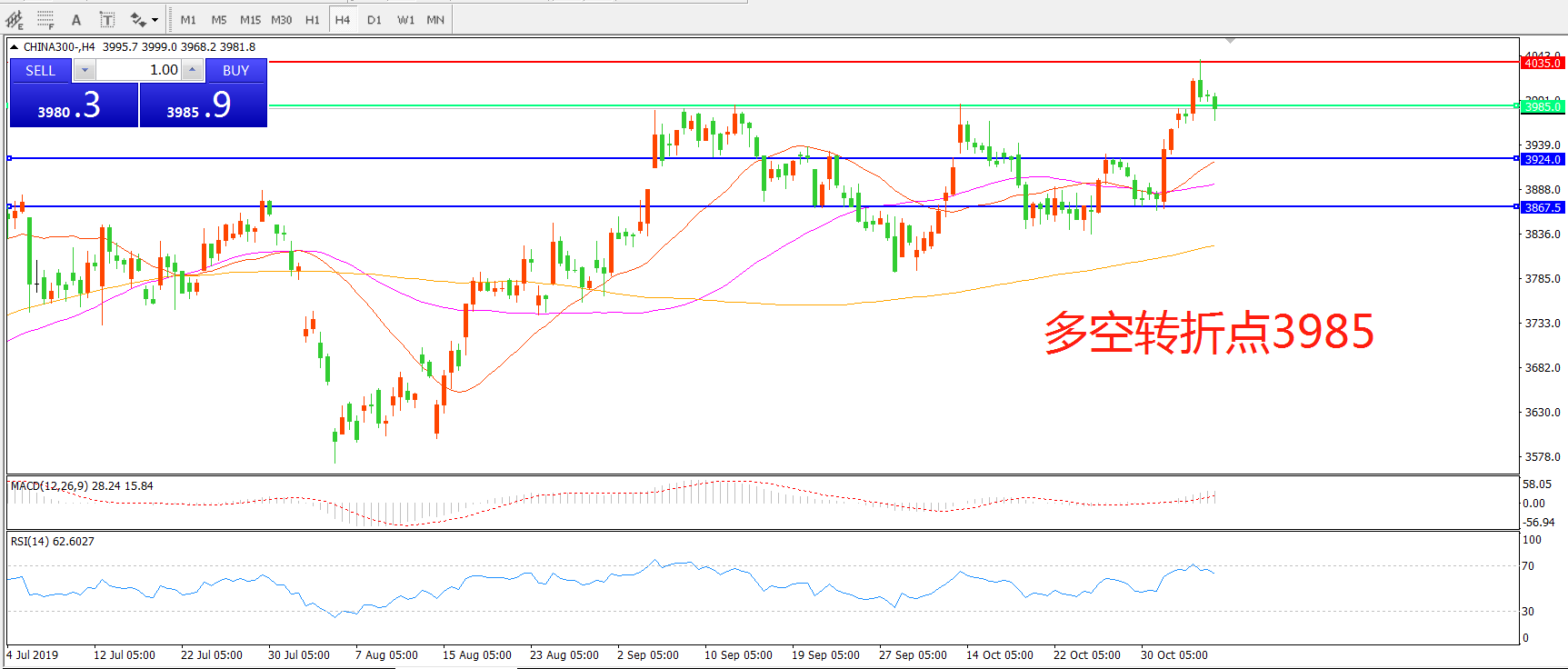Increase lot volume with up arrow
The width and height of the screenshot is (1568, 669).
(193, 70)
